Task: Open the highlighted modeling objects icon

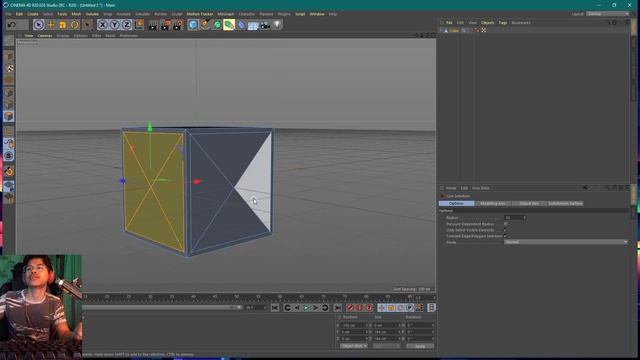Action: [229, 25]
